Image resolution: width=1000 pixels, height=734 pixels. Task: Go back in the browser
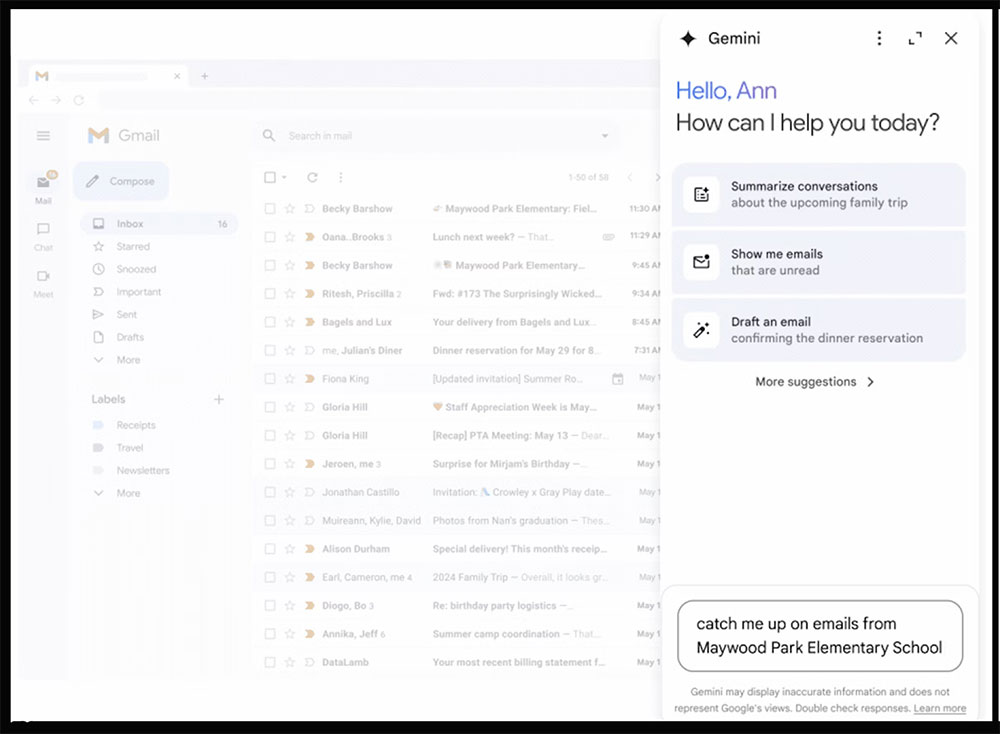[x=34, y=100]
